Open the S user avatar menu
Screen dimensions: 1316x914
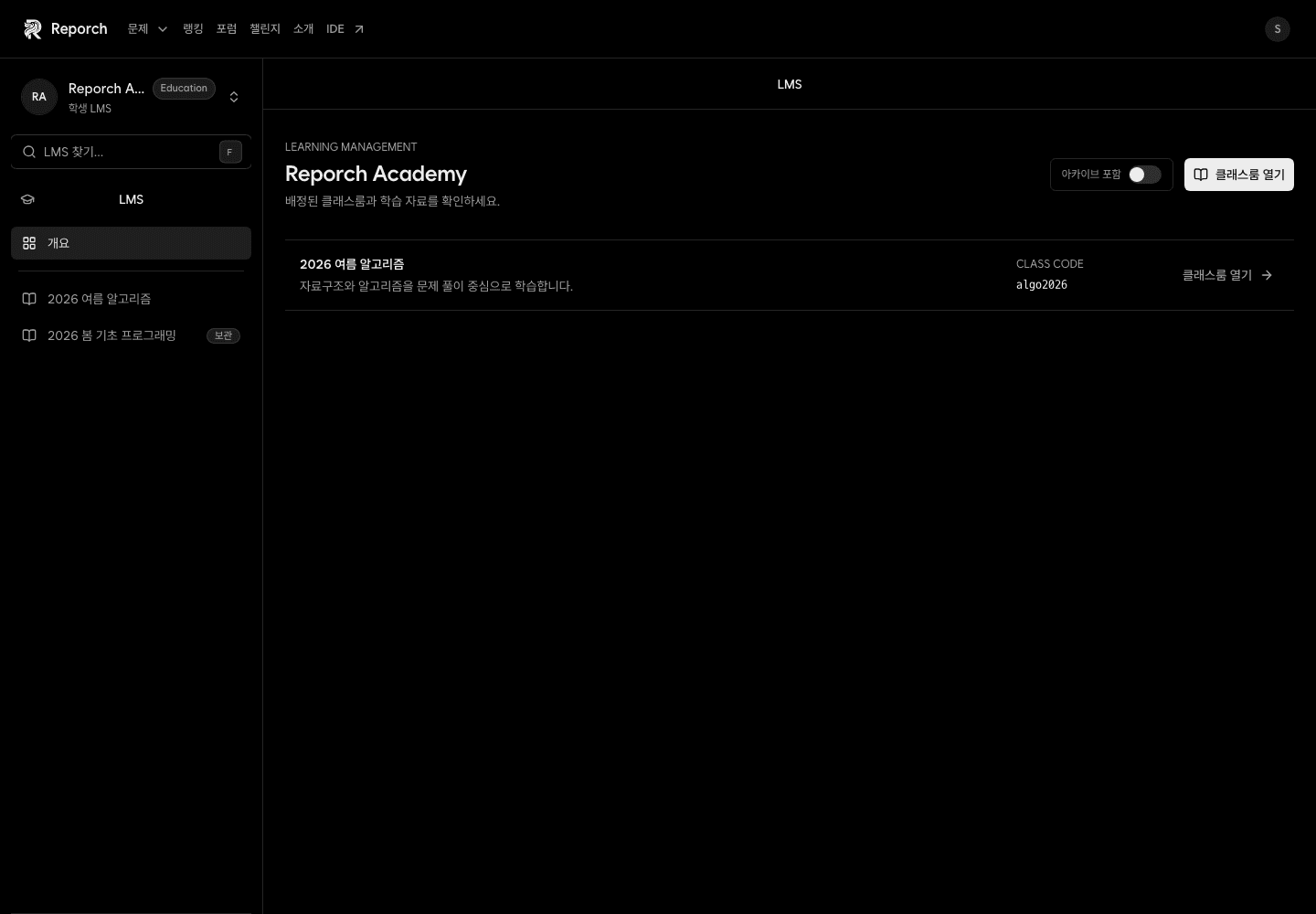[1277, 29]
